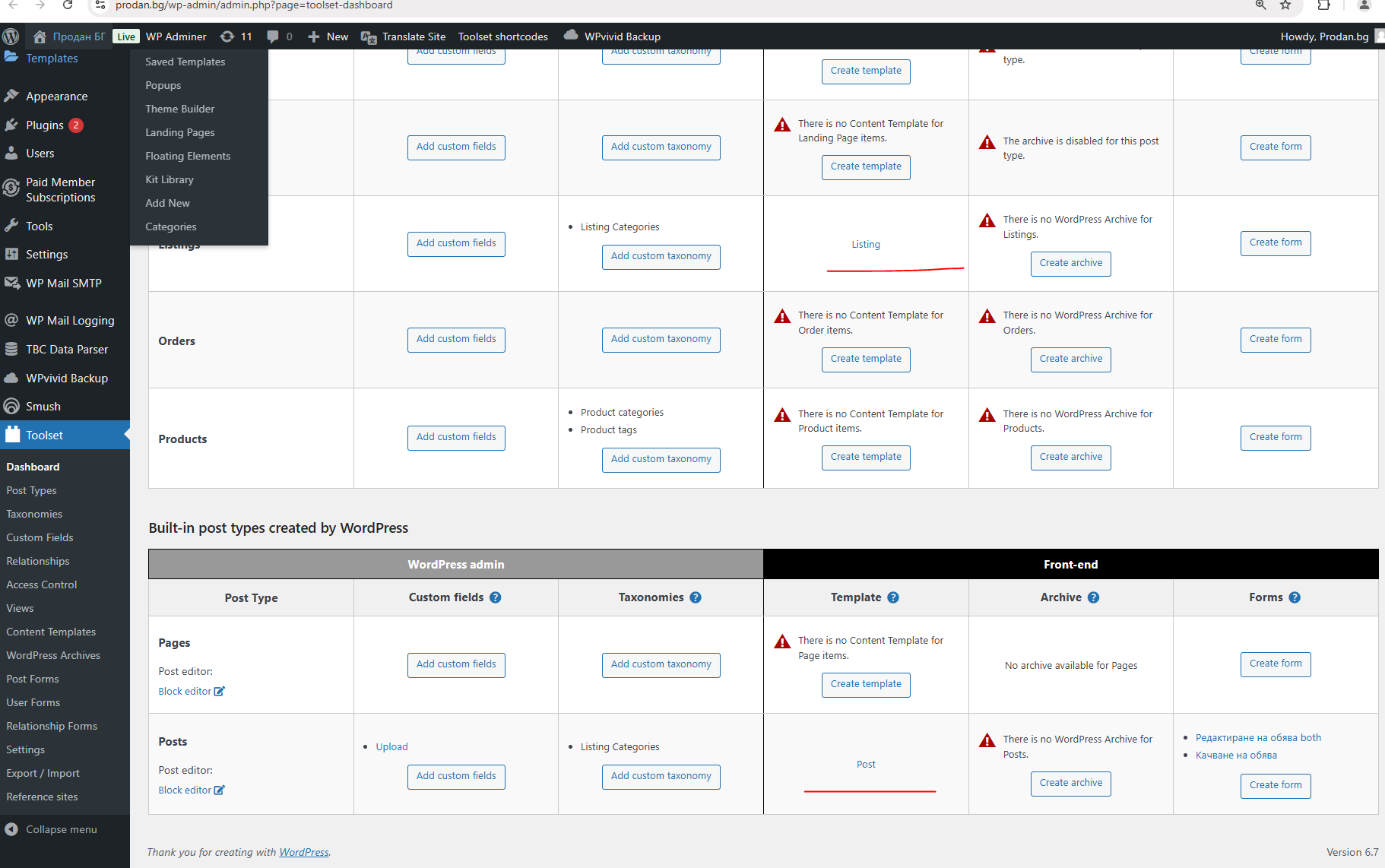Open updates icon showing 11
This screenshot has width=1385, height=868.
tap(227, 36)
